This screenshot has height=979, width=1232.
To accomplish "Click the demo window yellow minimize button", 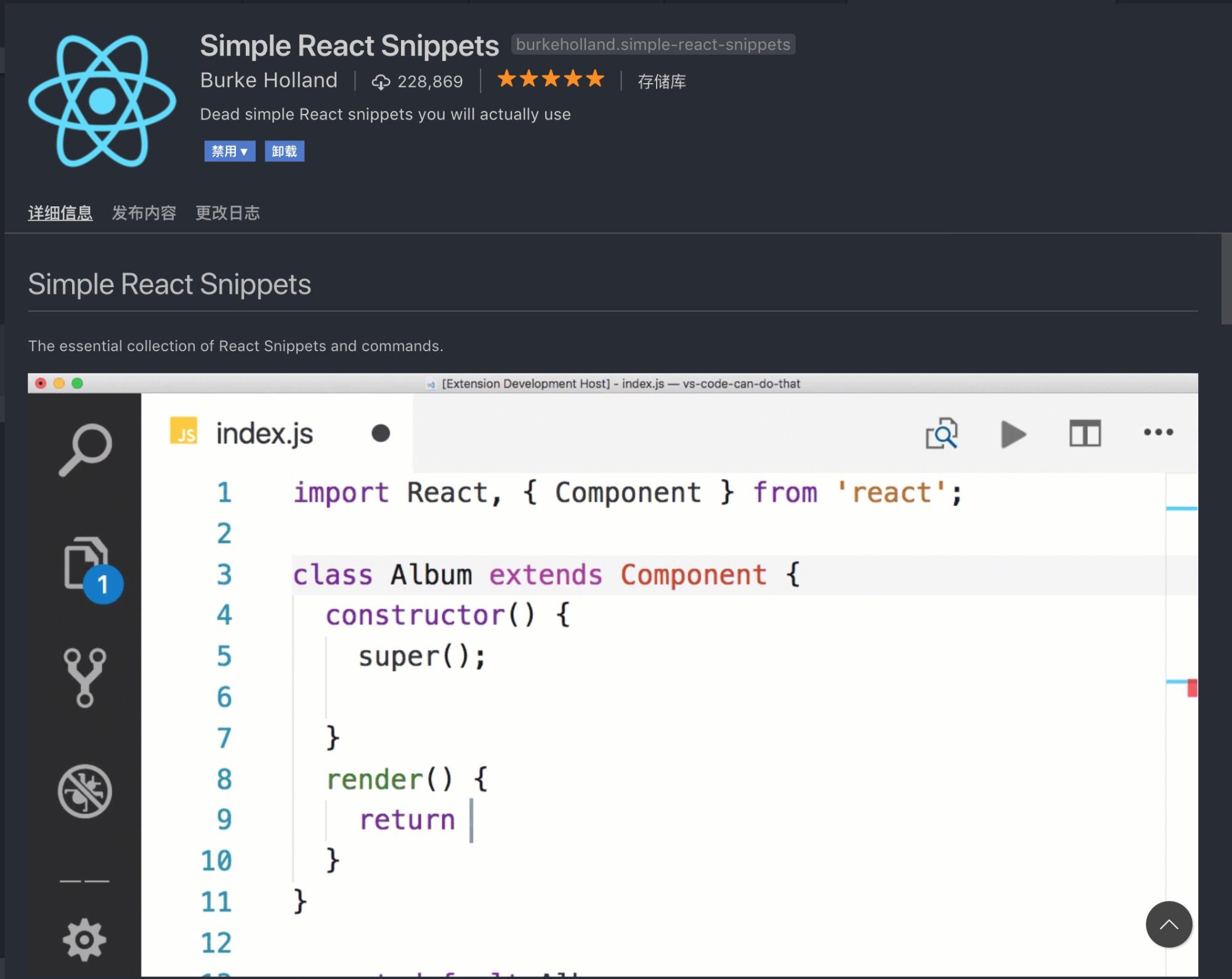I will pyautogui.click(x=59, y=383).
